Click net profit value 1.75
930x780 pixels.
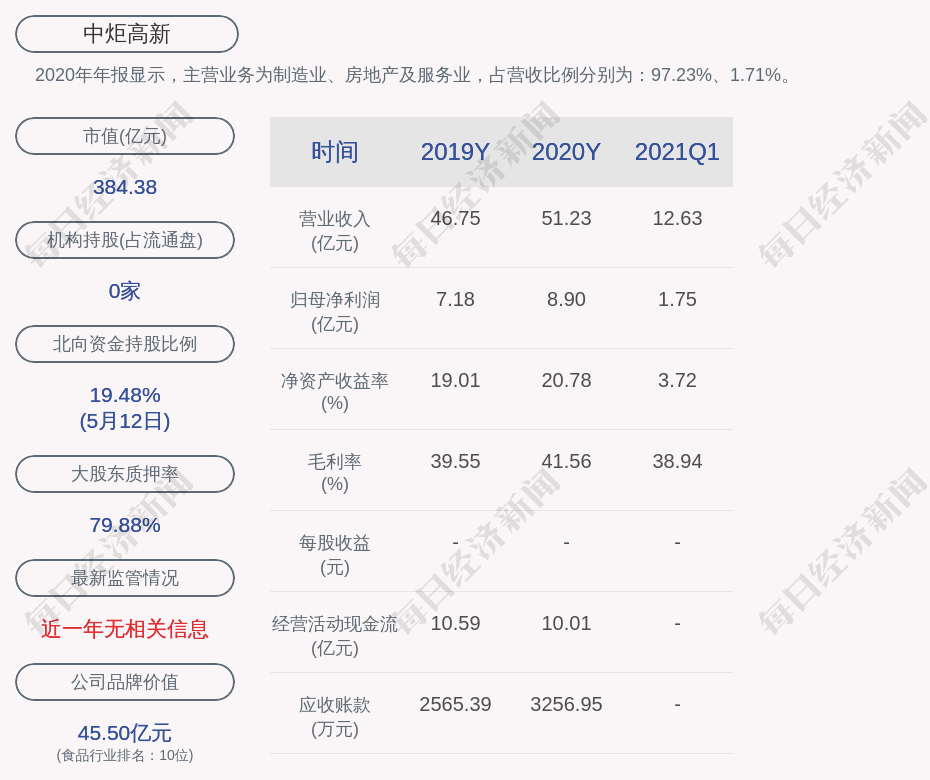pos(677,300)
